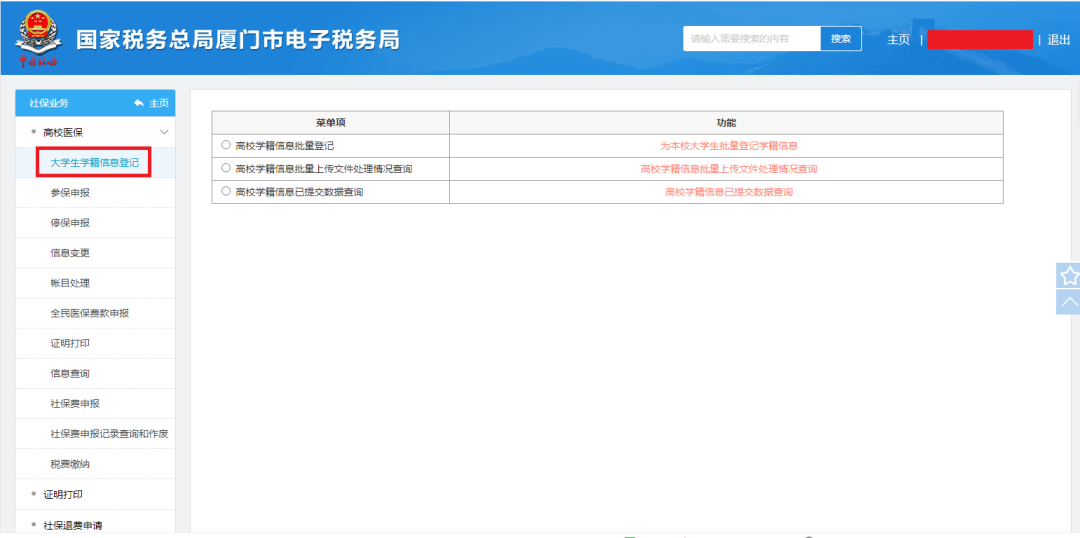Open 参保申报 in the sidebar
The image size is (1080, 538).
coord(70,193)
